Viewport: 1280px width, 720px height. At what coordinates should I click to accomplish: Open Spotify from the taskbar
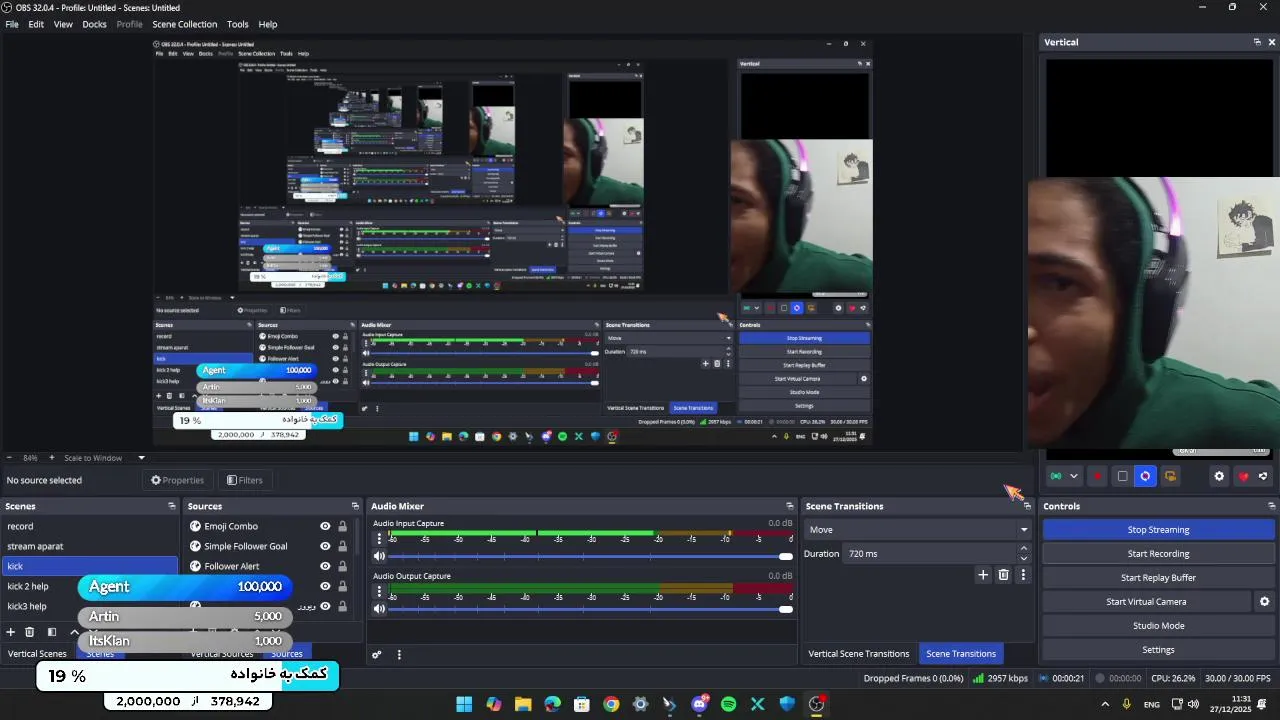(728, 704)
